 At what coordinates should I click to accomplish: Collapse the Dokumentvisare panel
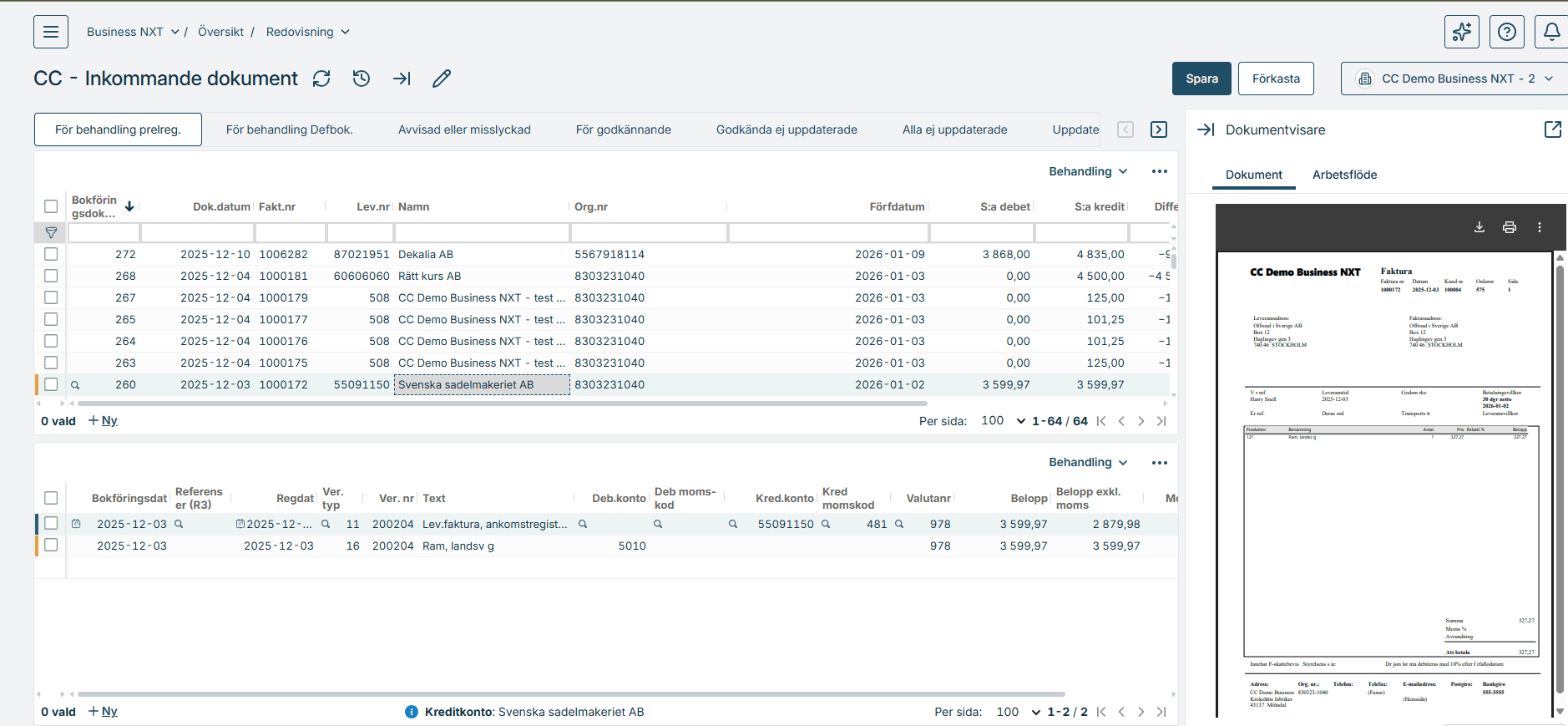click(x=1206, y=129)
